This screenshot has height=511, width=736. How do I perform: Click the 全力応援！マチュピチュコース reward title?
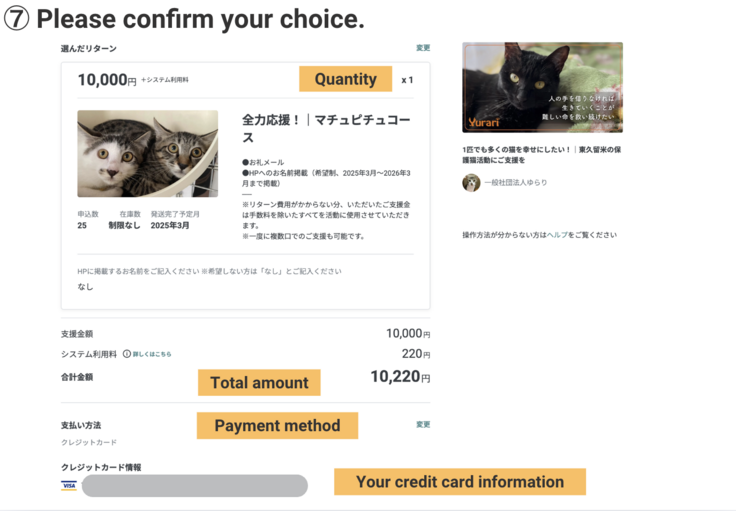click(x=312, y=128)
